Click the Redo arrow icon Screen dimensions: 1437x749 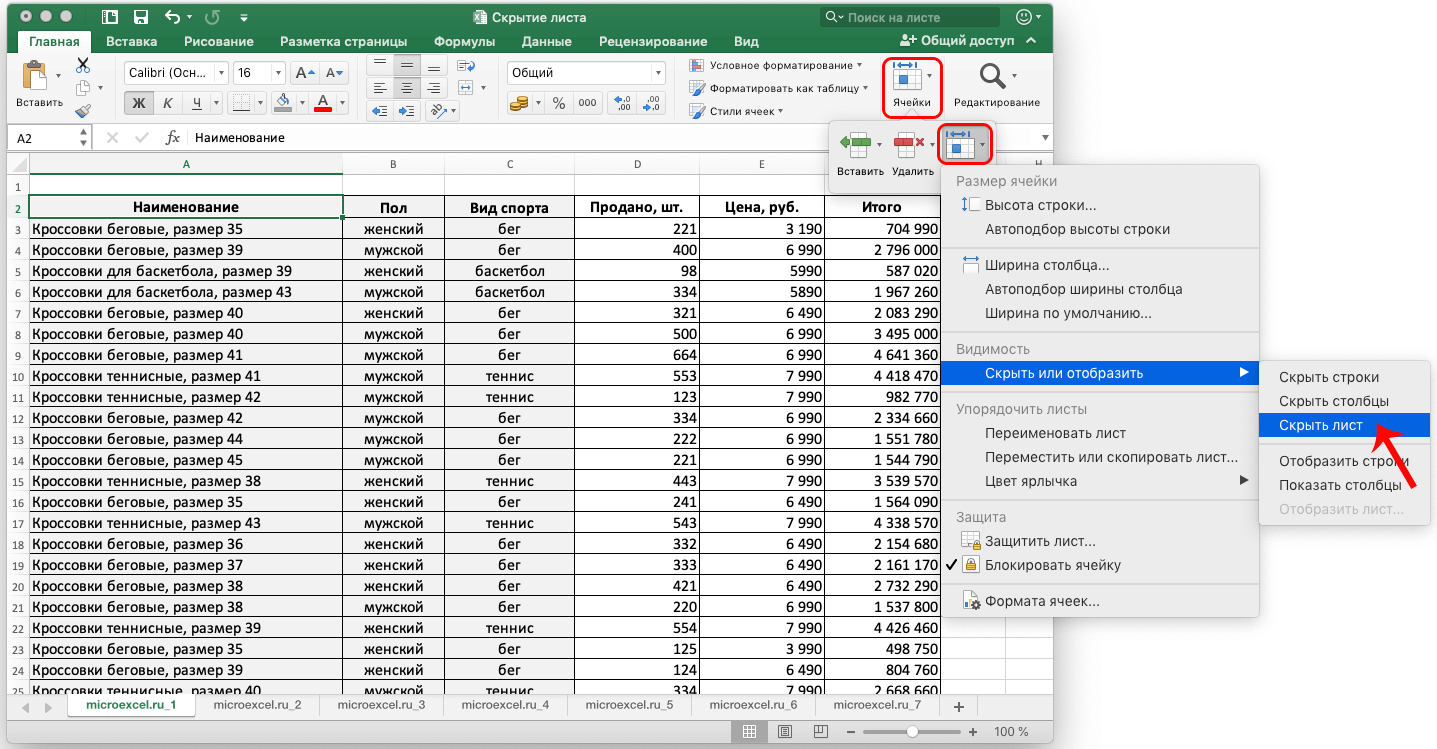click(211, 17)
